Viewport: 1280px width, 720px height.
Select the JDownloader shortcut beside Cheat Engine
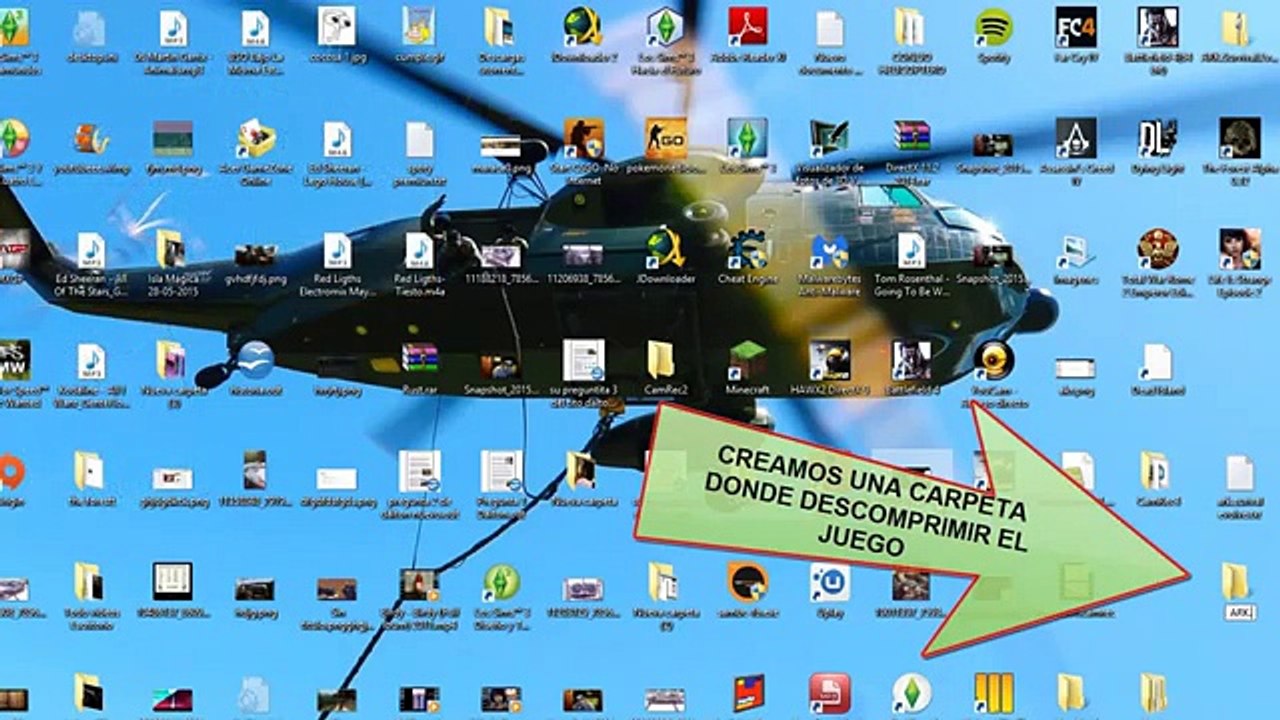pos(665,250)
